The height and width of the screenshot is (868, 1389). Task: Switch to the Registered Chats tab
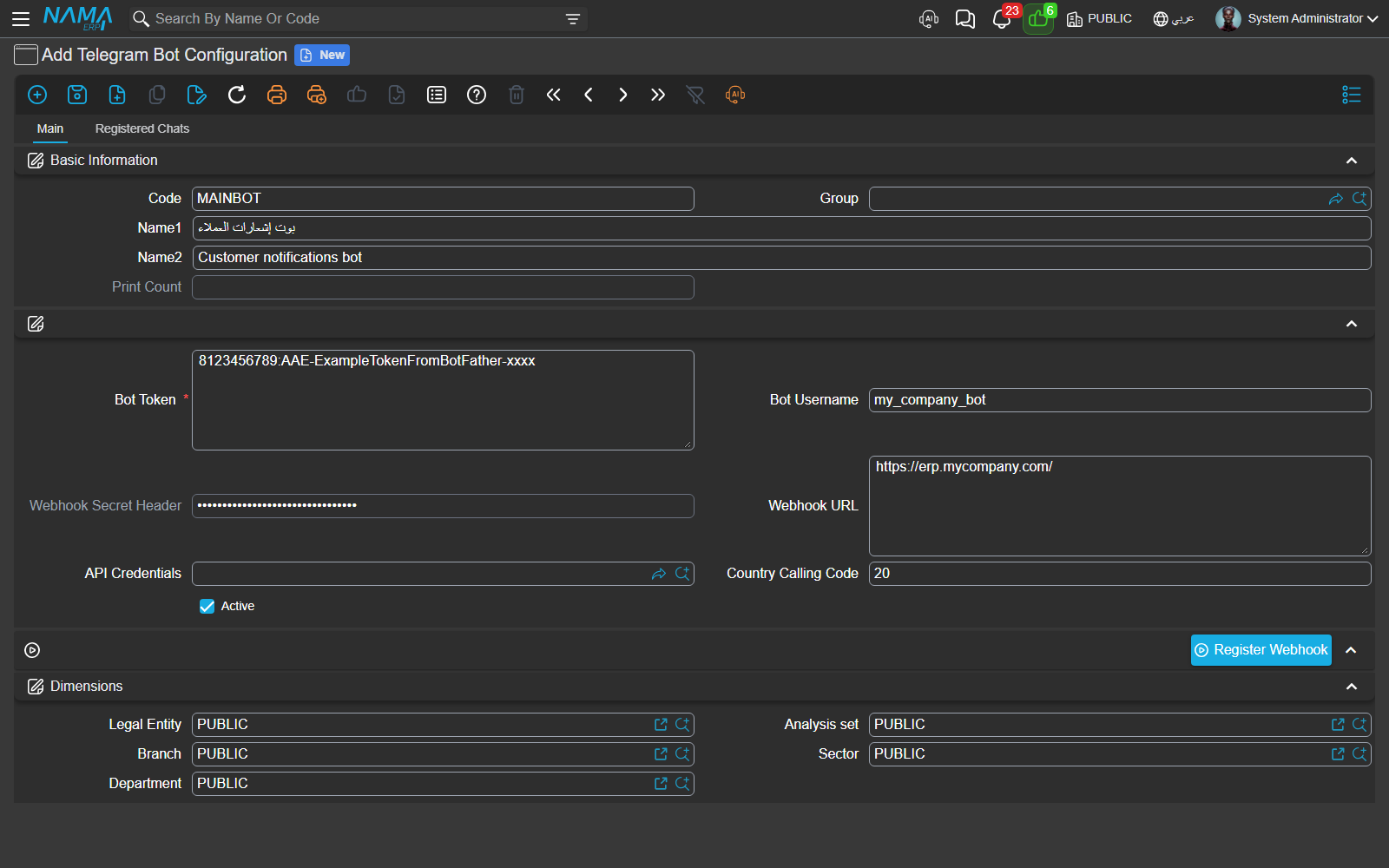(x=142, y=128)
